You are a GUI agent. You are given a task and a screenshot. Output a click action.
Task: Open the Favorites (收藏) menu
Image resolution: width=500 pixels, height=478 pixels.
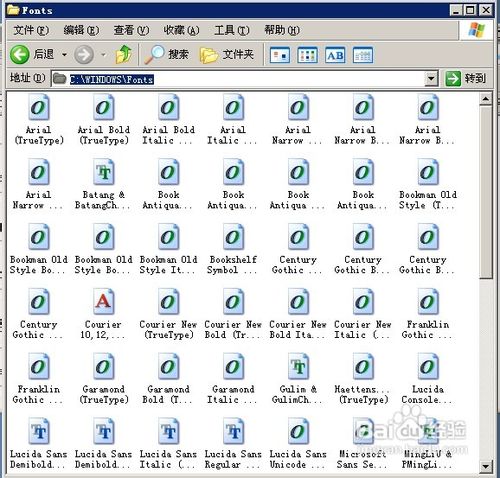pyautogui.click(x=181, y=30)
